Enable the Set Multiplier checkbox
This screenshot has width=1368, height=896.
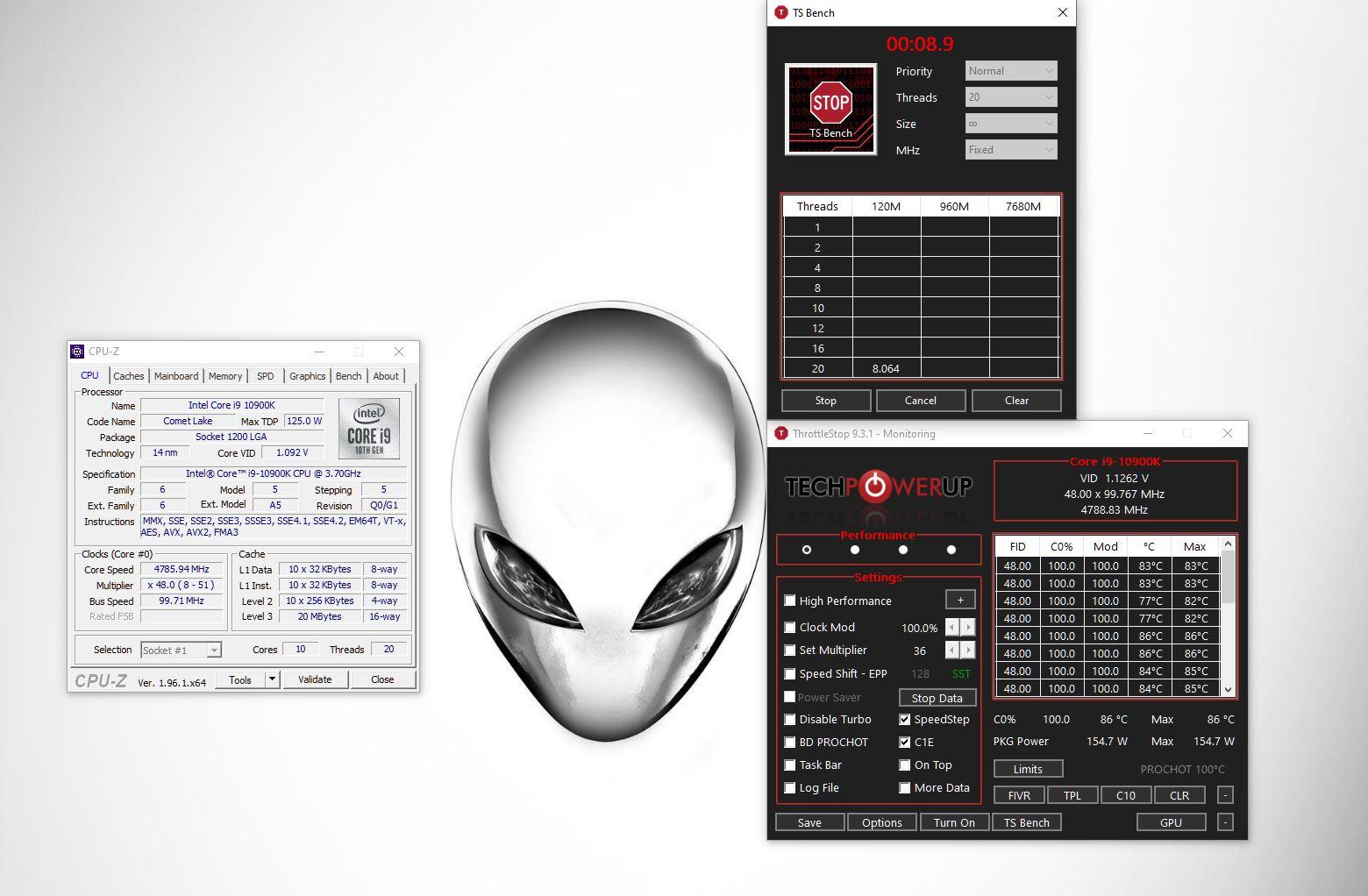pos(790,650)
